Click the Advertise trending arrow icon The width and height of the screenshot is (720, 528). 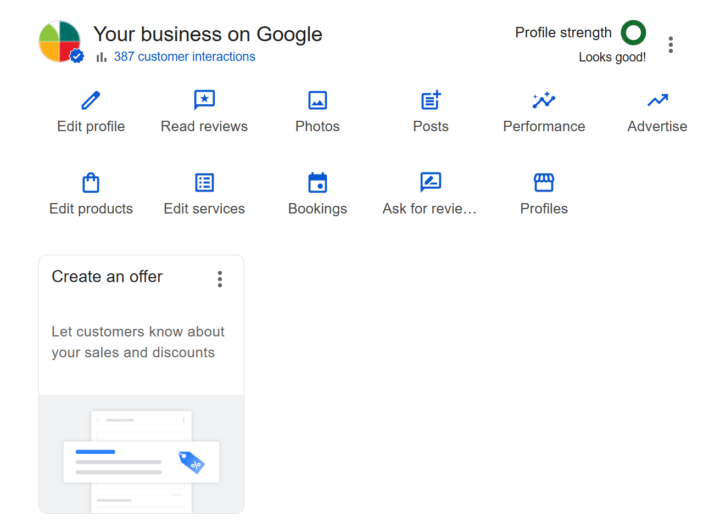(x=657, y=100)
